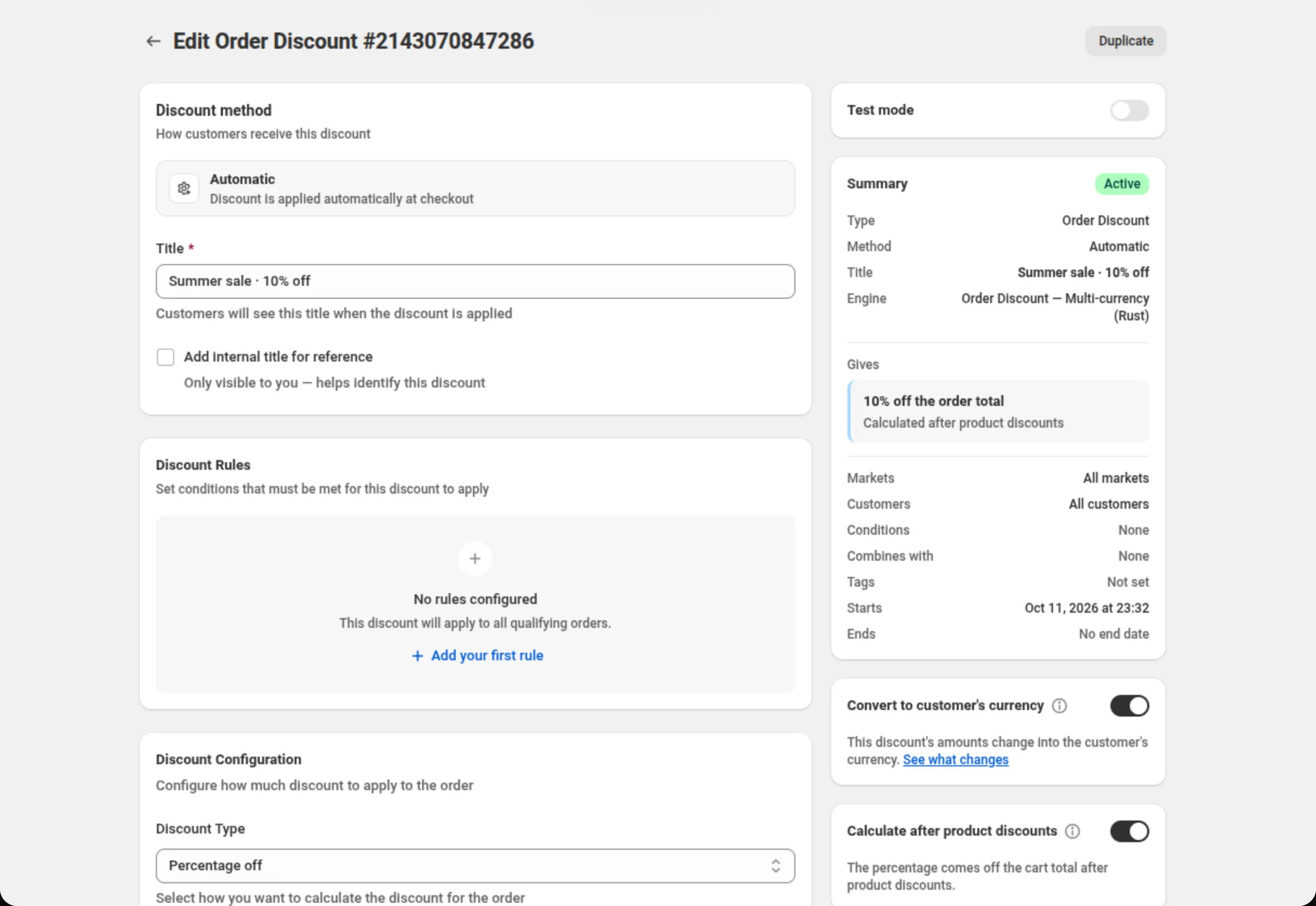Check Add internal title for reference
The image size is (1316, 906).
point(166,357)
